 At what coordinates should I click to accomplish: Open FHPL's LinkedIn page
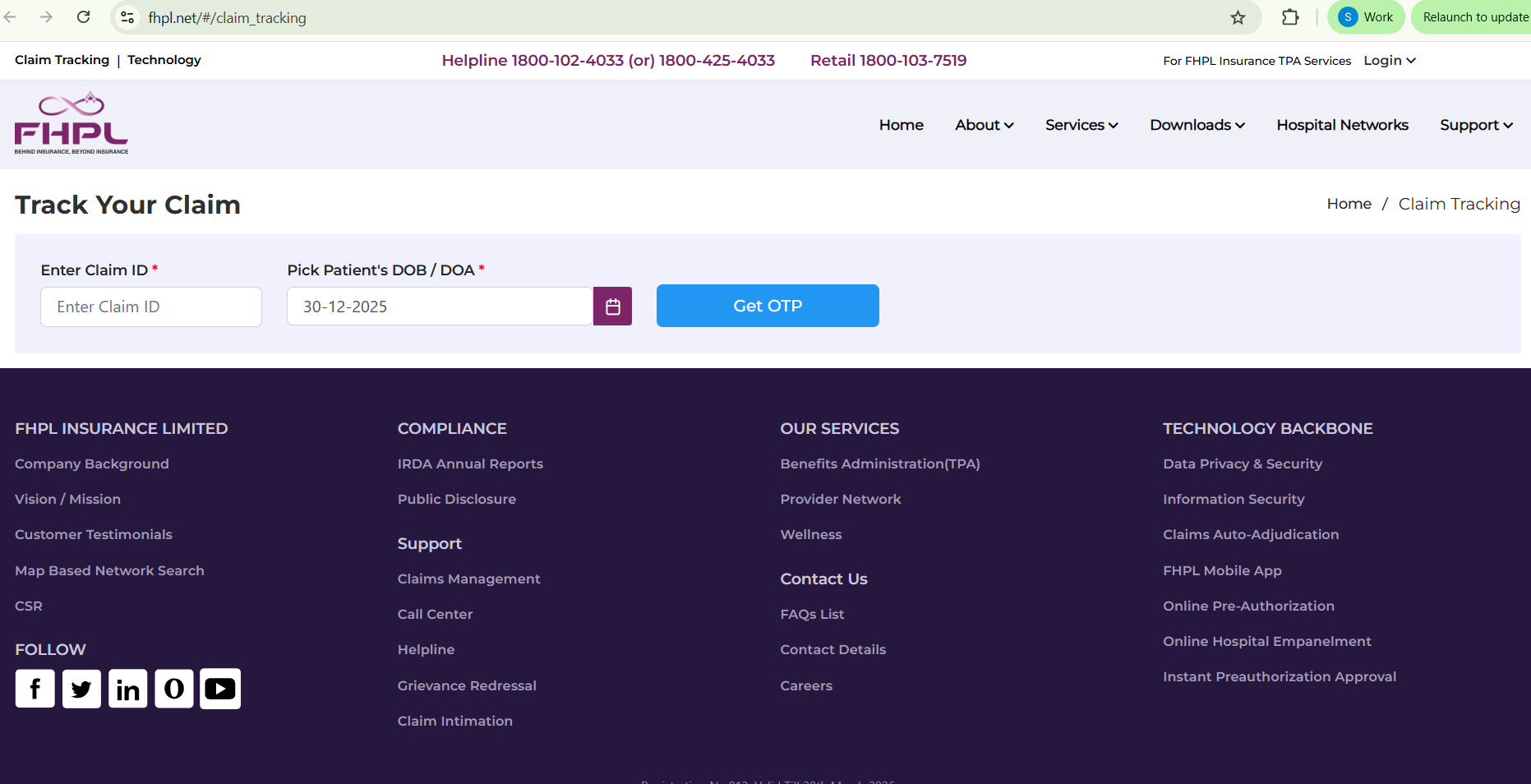pyautogui.click(x=127, y=689)
